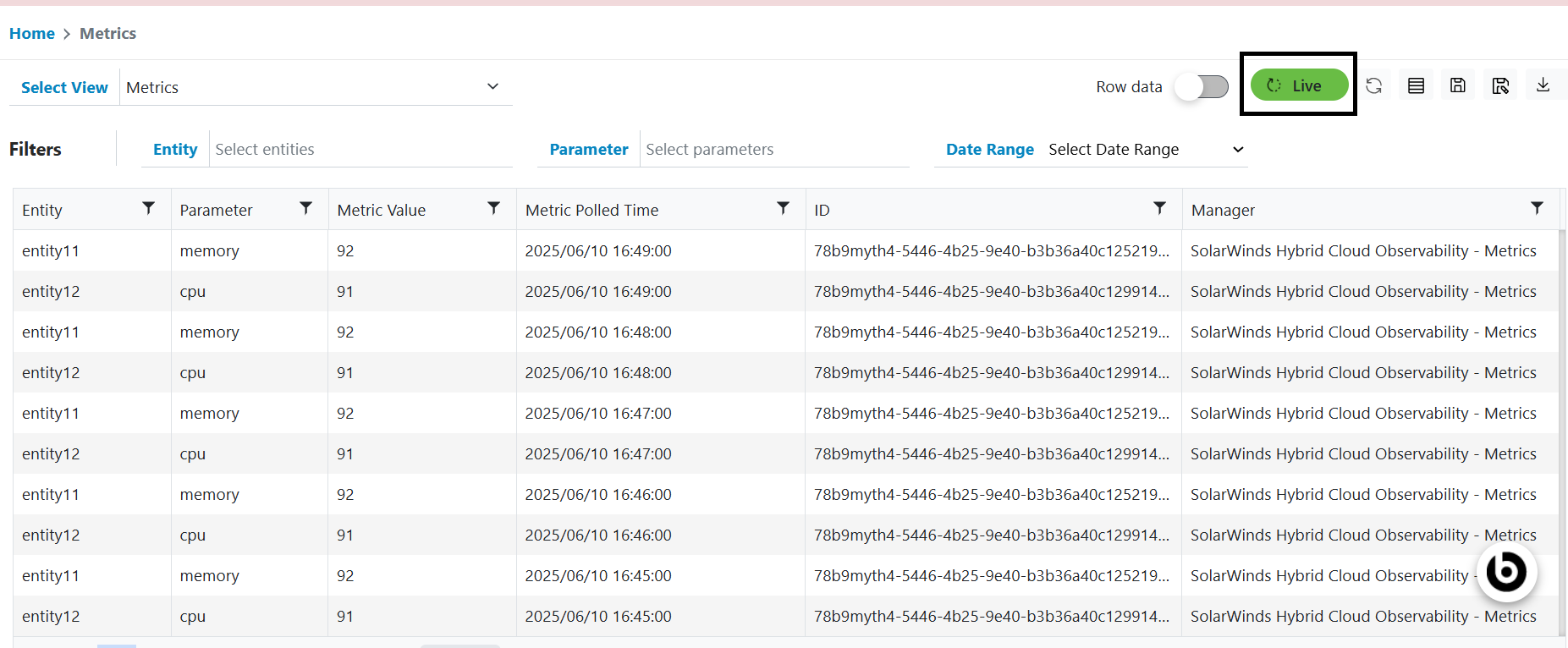Image resolution: width=1568 pixels, height=648 pixels.
Task: Open the round chat assistant icon
Action: click(1506, 572)
